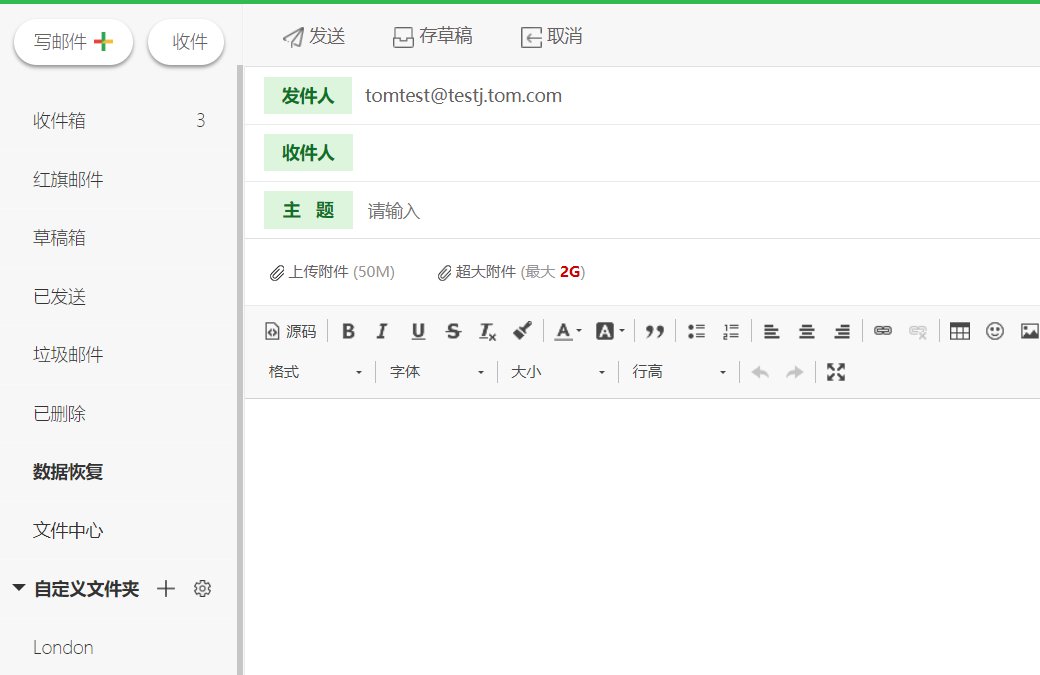Click the format painter brush icon
Image resolution: width=1040 pixels, height=675 pixels.
(x=522, y=331)
